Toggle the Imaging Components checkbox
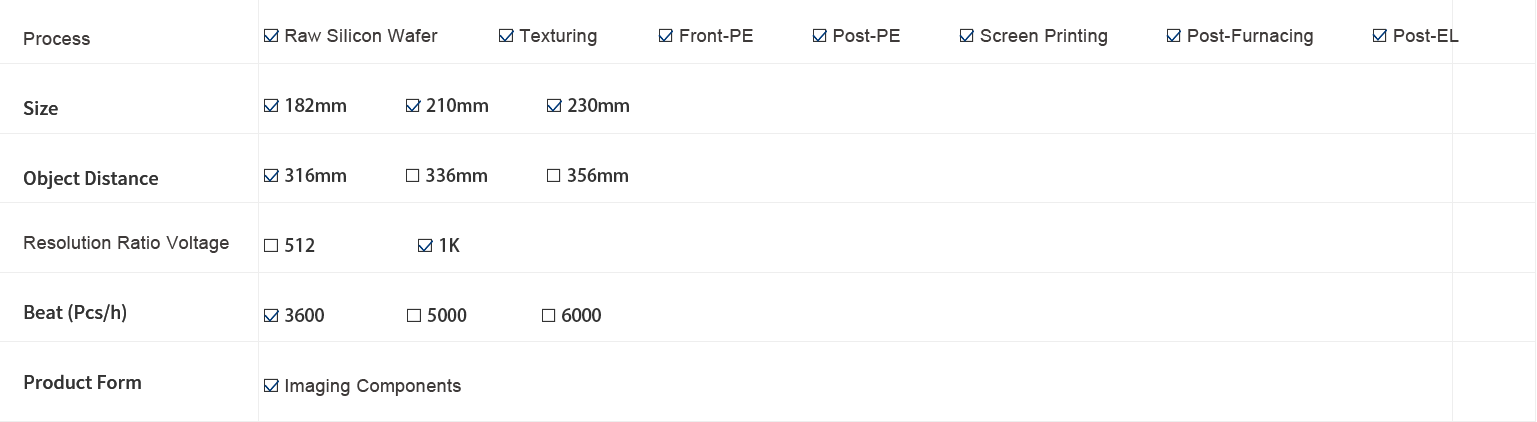Screen dimensions: 1537x422 [x=271, y=386]
